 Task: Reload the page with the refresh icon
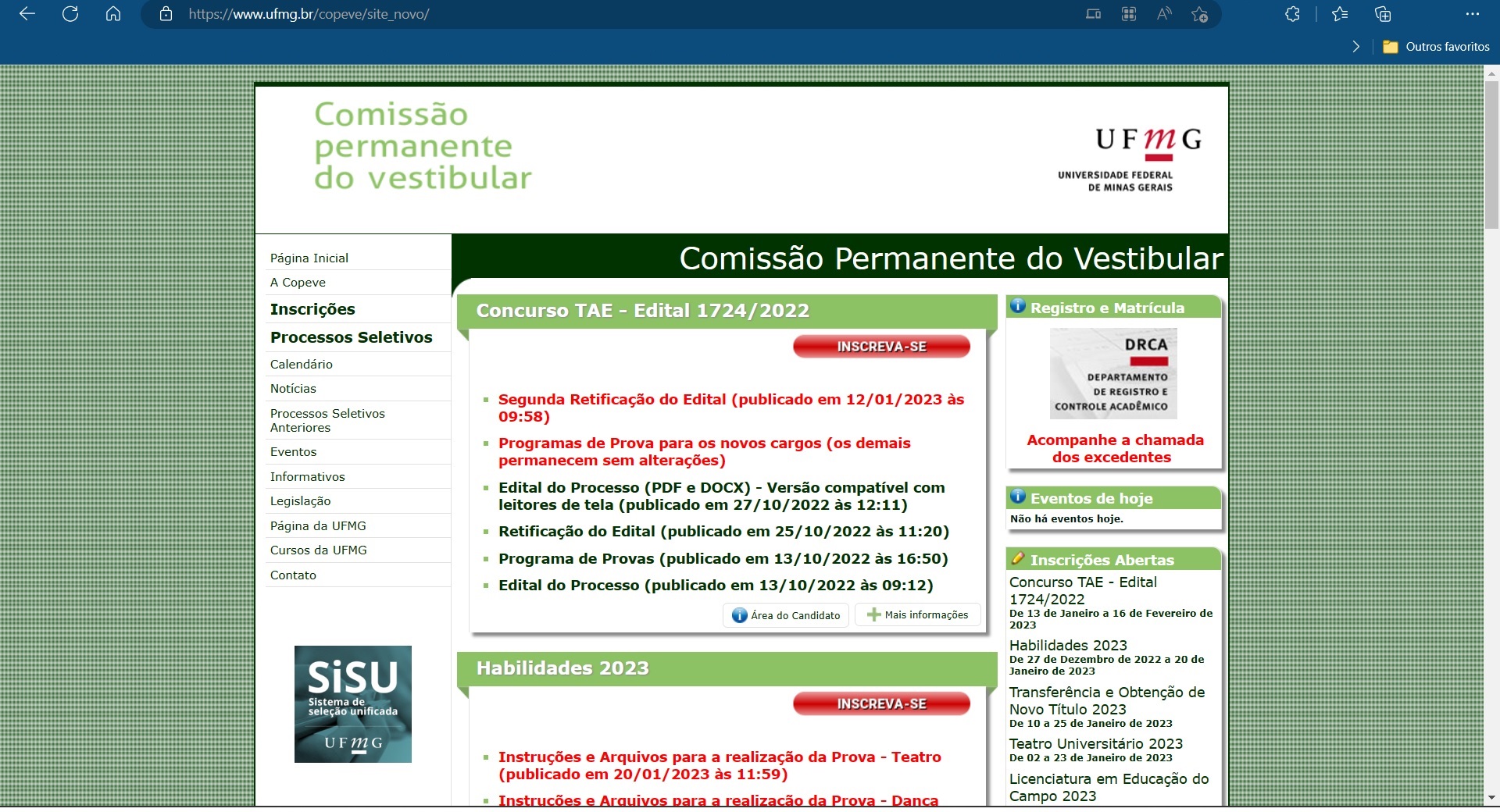(x=70, y=14)
